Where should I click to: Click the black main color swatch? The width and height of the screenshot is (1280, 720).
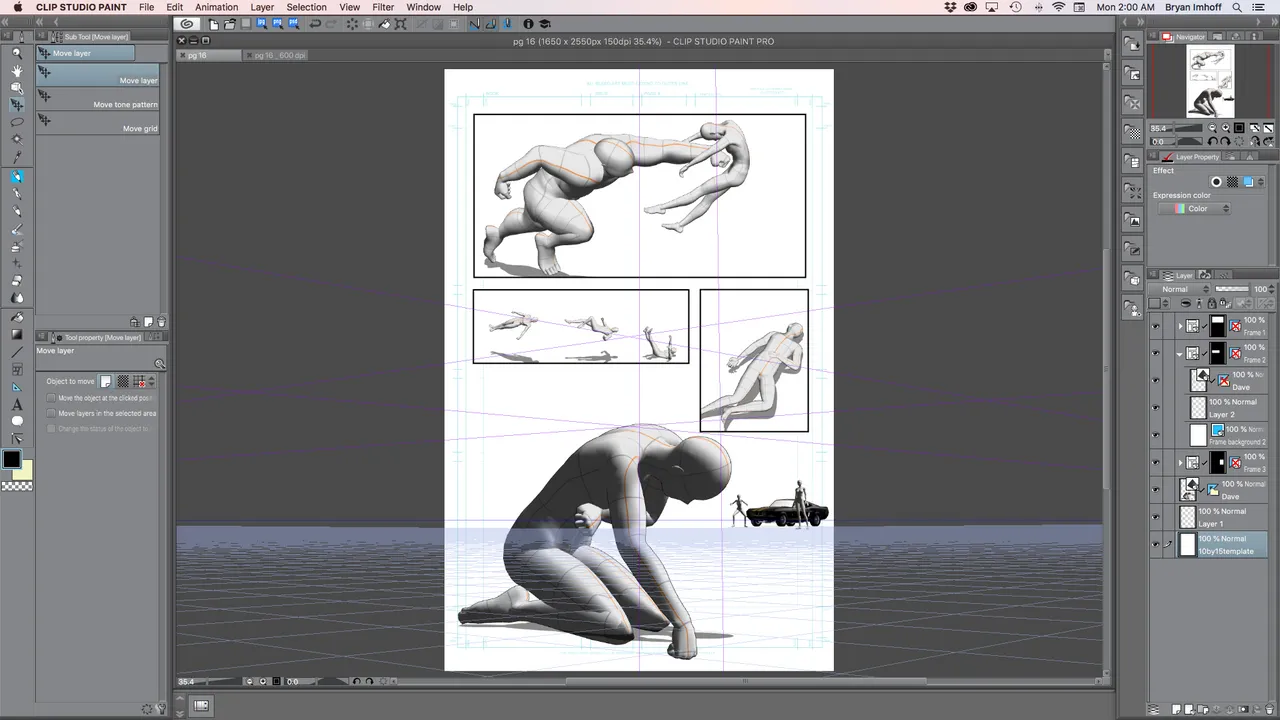(11, 460)
